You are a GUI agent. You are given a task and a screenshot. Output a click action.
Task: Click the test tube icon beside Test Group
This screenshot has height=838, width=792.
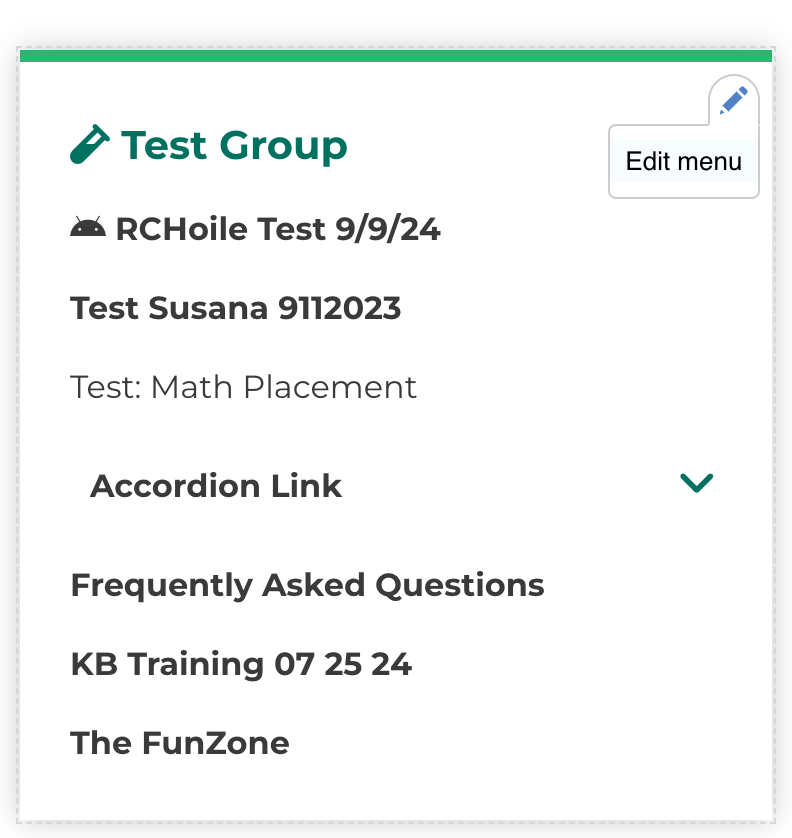pos(89,145)
